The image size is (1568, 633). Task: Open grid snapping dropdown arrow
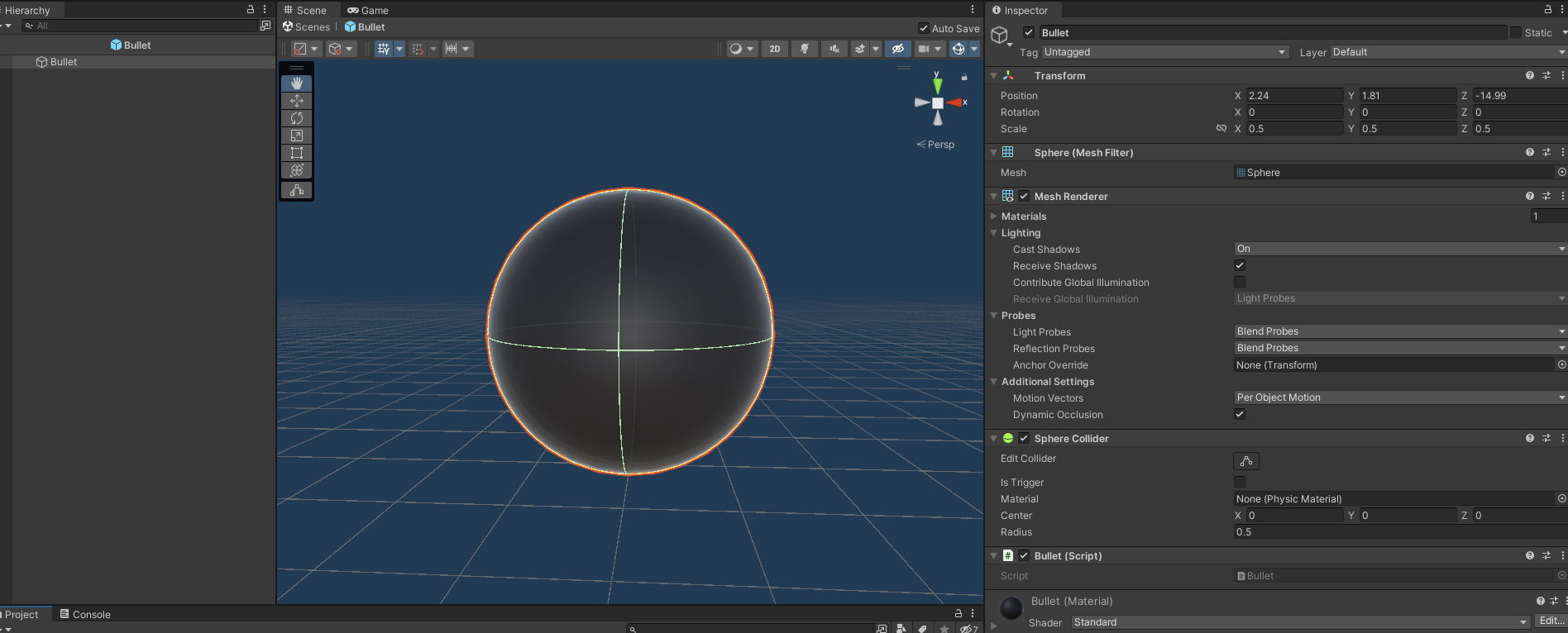(x=399, y=49)
